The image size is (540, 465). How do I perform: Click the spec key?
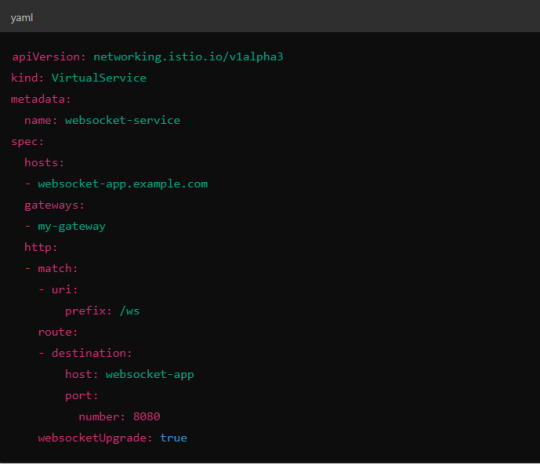coord(27,142)
